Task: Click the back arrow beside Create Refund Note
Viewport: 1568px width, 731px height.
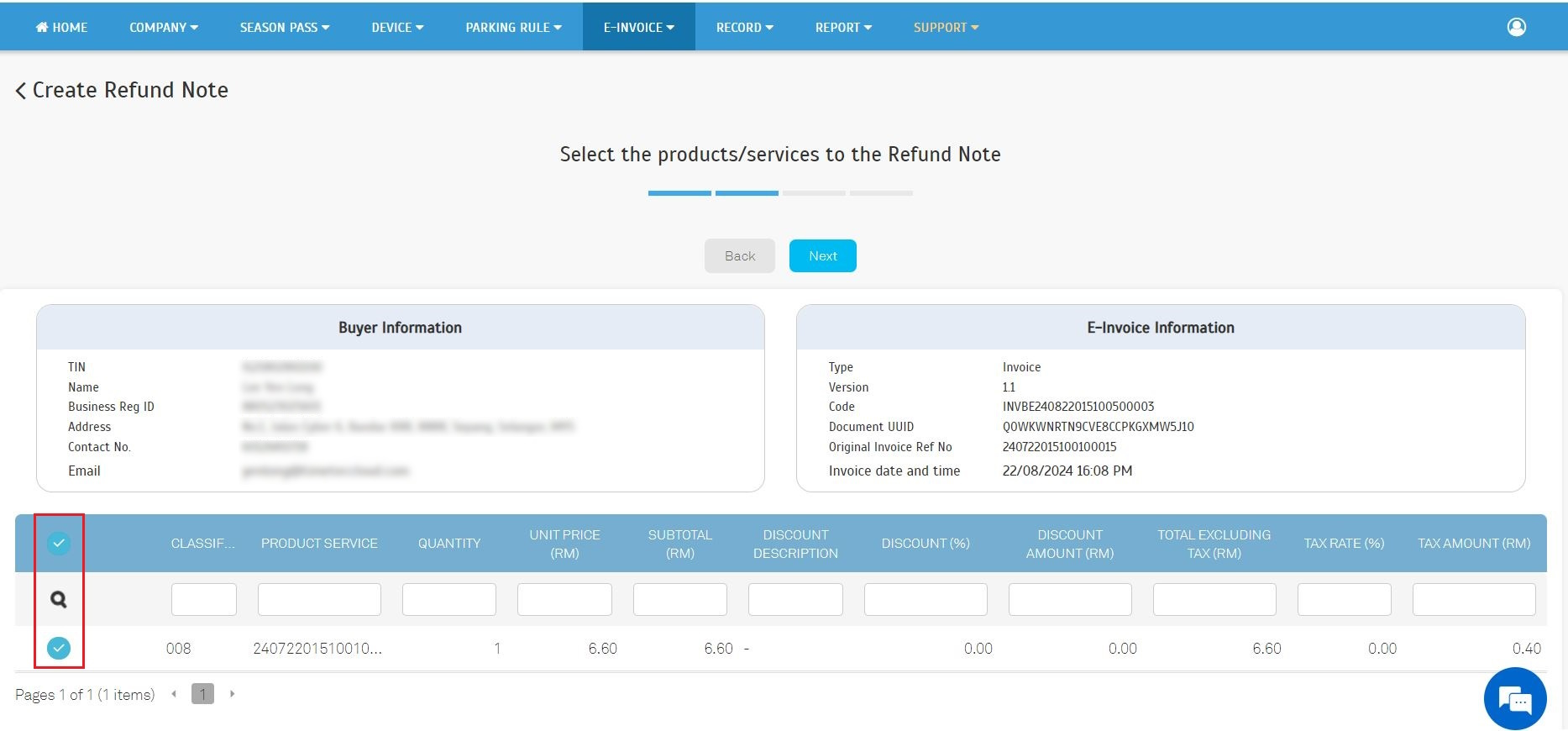Action: click(21, 91)
